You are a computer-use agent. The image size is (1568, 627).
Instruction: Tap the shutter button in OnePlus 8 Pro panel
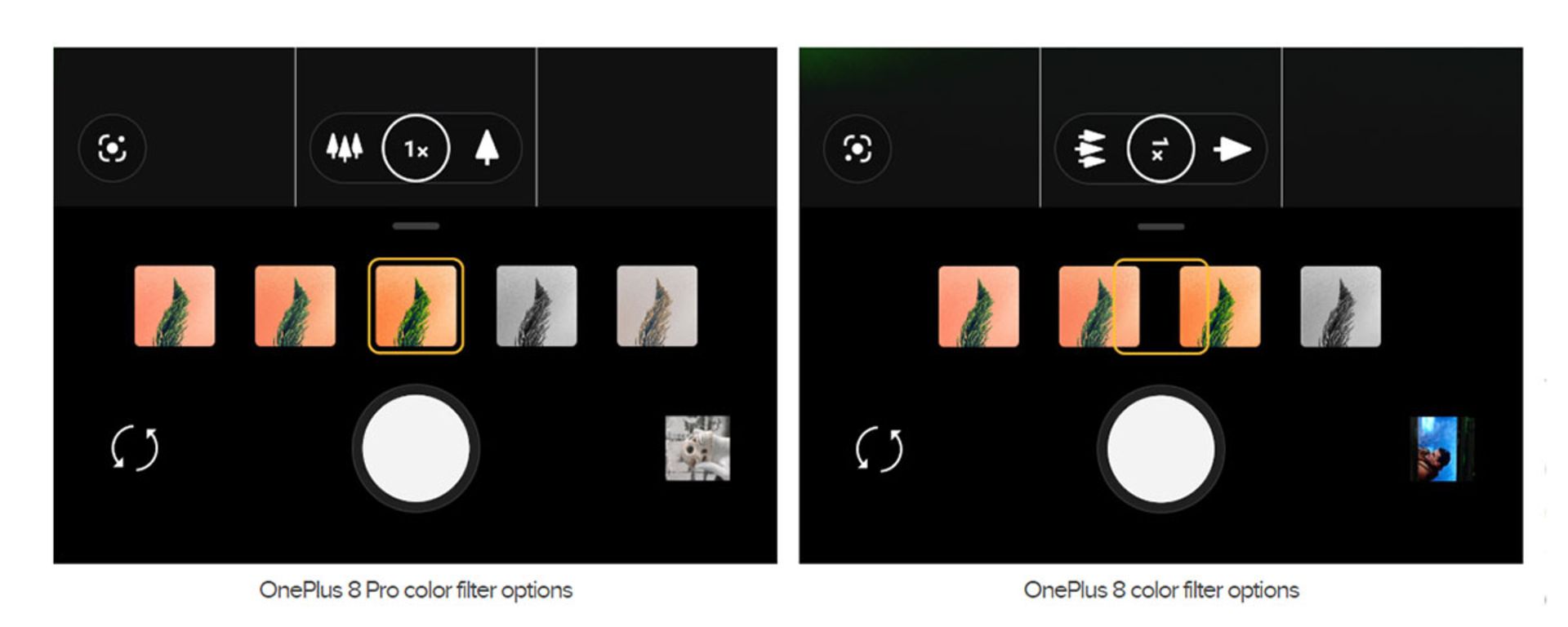pos(416,448)
